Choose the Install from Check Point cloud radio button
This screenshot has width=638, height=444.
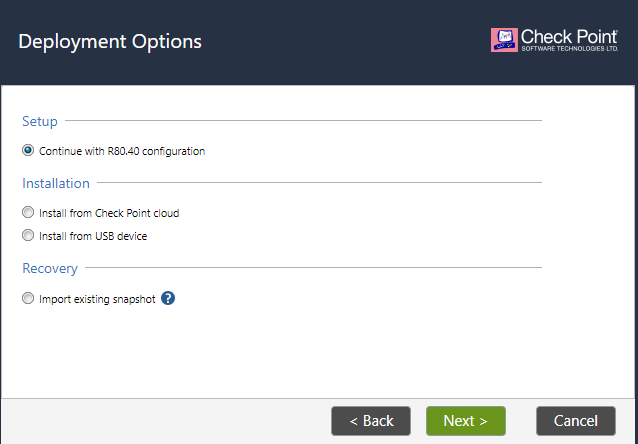28,213
